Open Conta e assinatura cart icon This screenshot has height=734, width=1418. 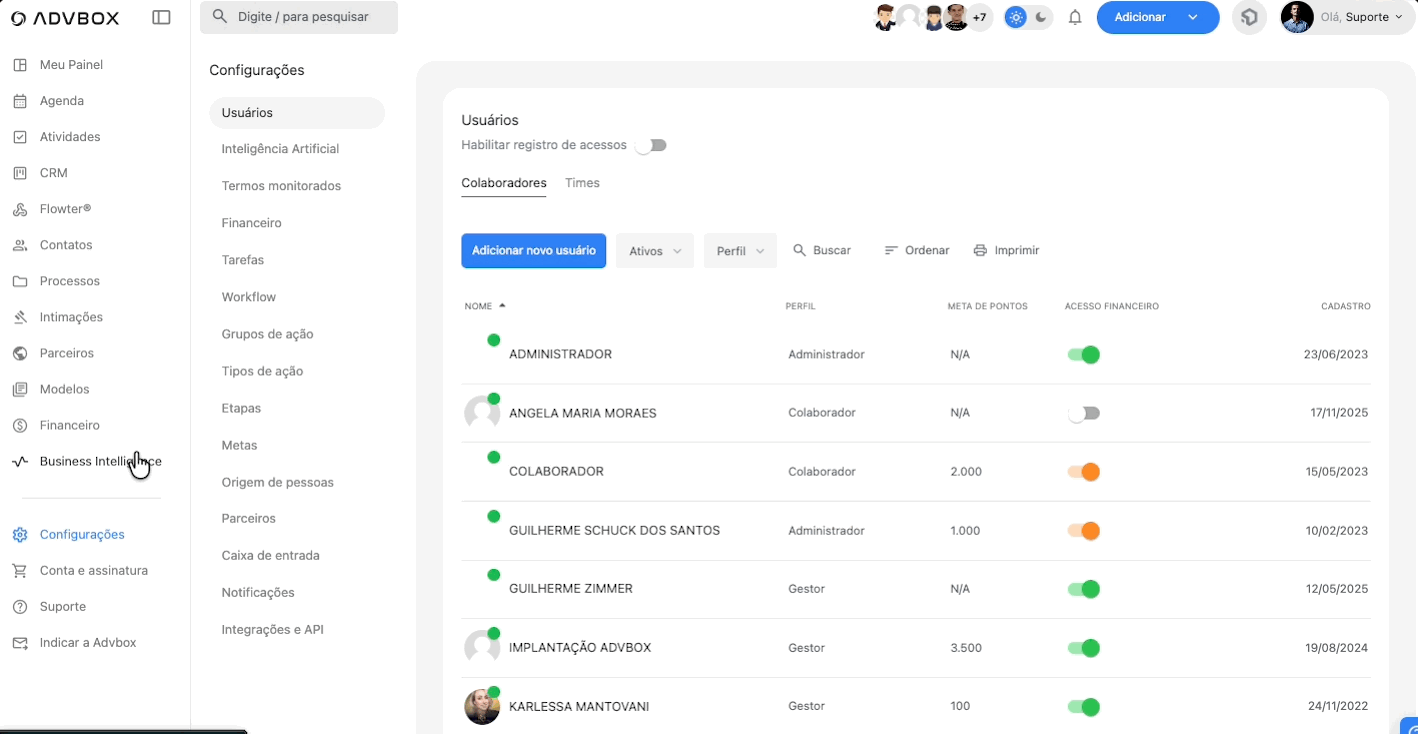[20, 571]
